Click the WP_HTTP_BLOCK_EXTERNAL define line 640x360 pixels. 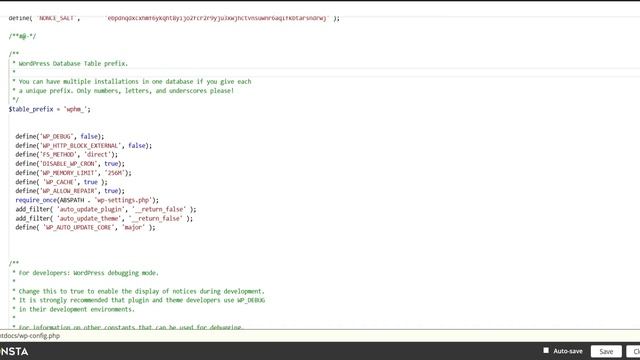84,145
